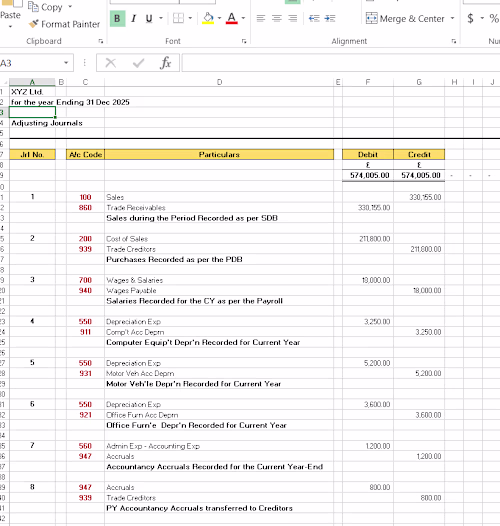Image resolution: width=500 pixels, height=526 pixels.
Task: Click the Copy button
Action: point(45,7)
